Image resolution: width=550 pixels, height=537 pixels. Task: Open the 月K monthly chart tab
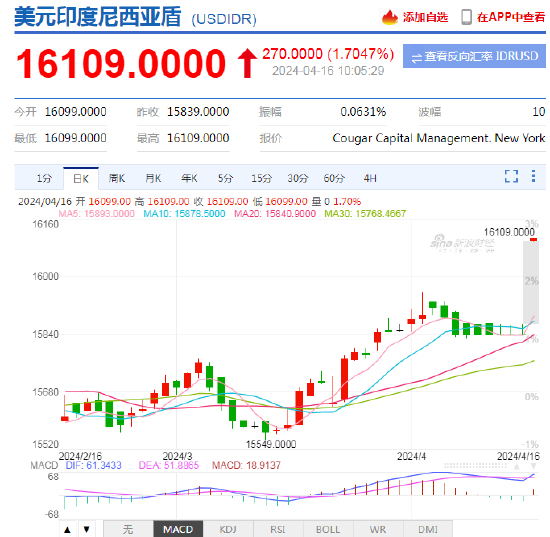[x=153, y=179]
